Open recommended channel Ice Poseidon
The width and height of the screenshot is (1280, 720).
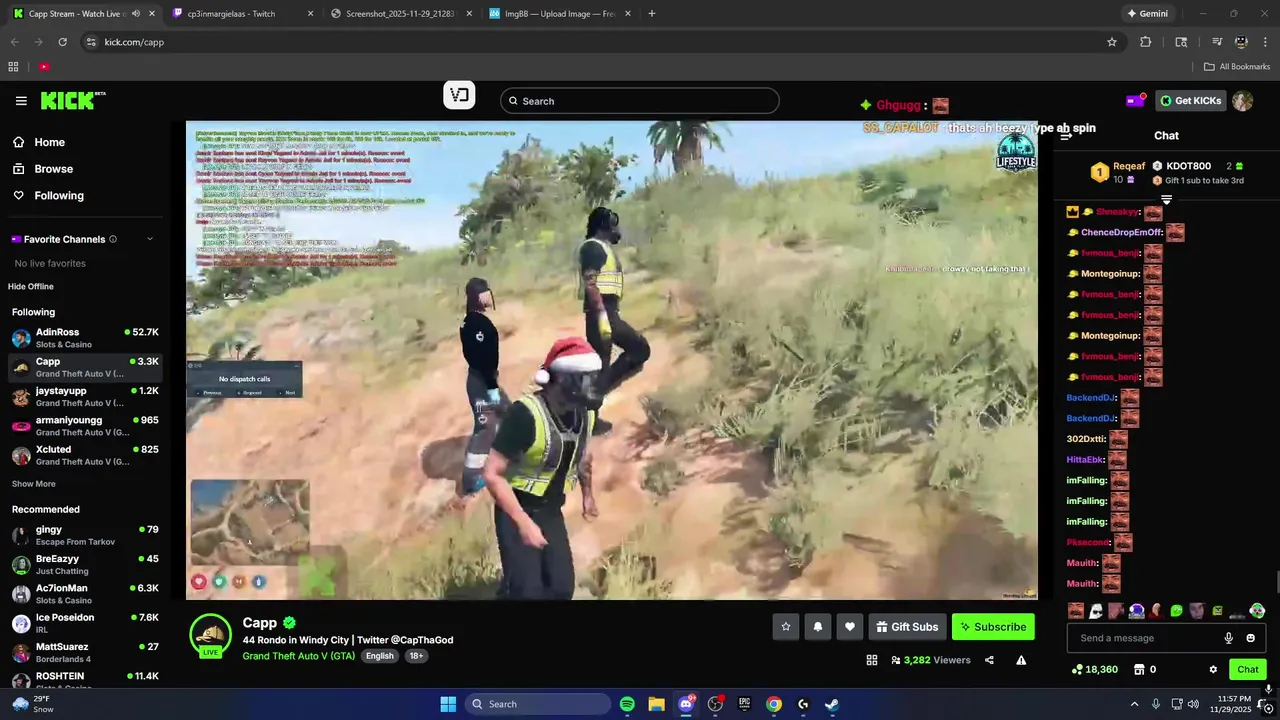coord(85,623)
